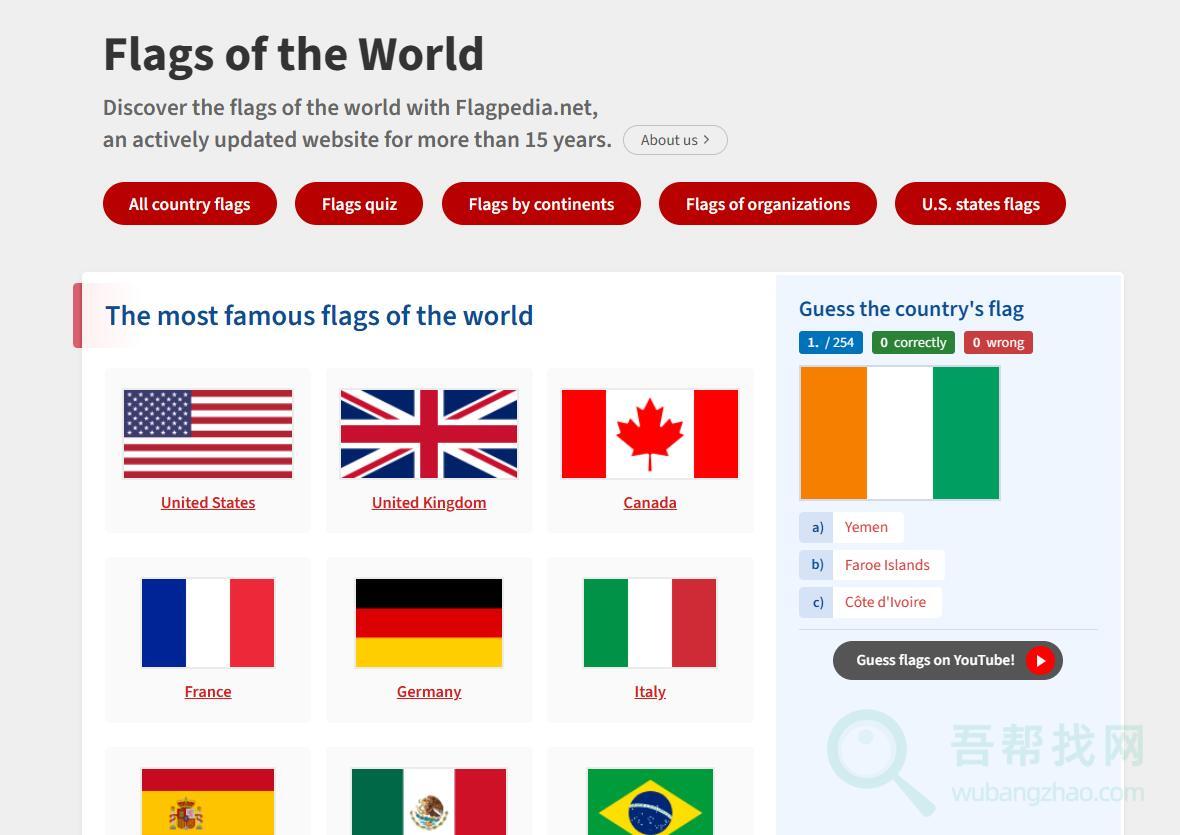Open the Germany flag image

coord(429,622)
